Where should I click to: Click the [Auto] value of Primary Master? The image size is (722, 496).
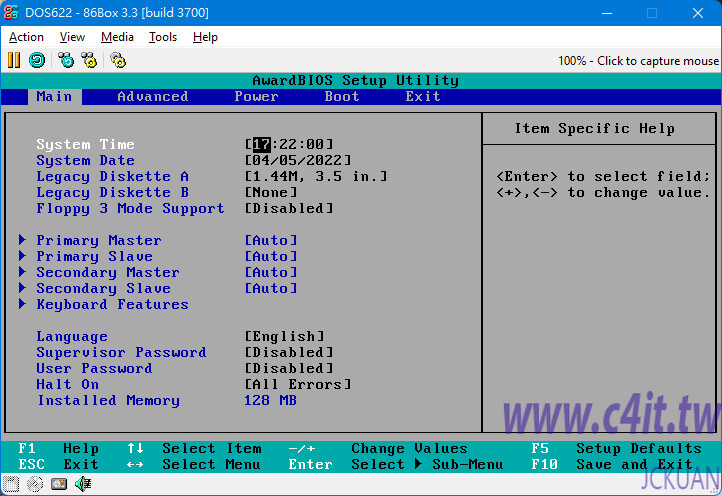click(271, 240)
